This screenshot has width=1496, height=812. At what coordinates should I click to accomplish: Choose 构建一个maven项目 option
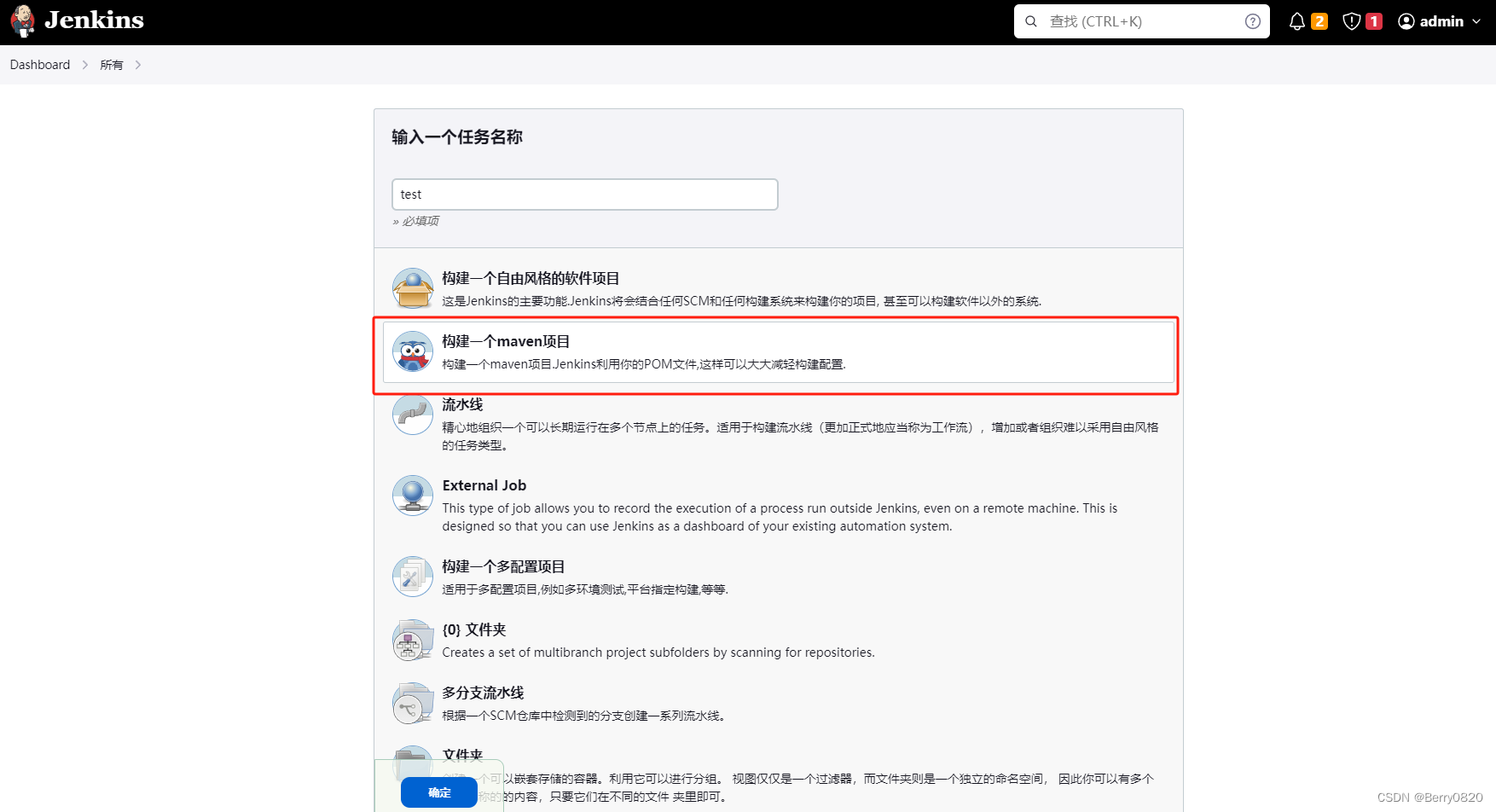(x=506, y=341)
